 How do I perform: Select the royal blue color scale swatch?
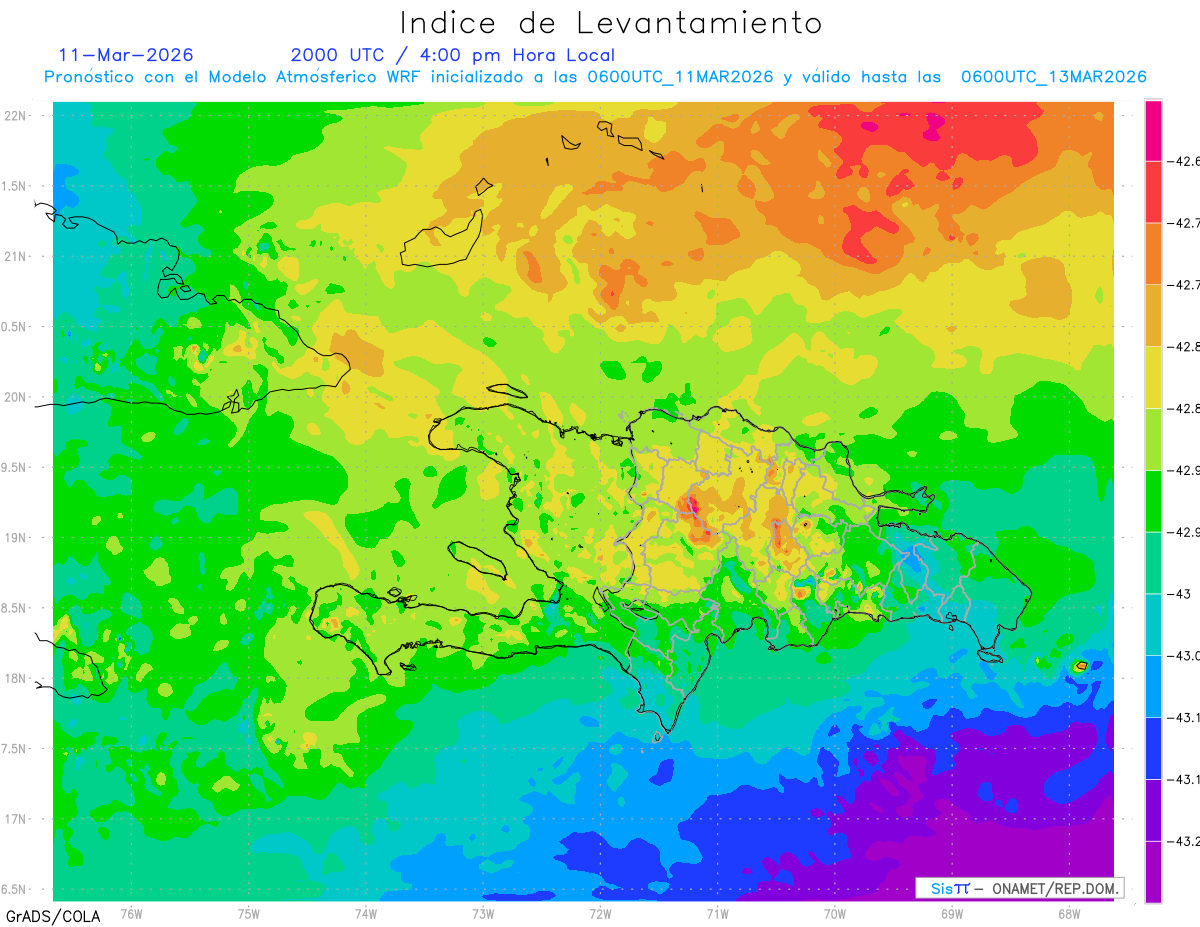pos(1153,749)
